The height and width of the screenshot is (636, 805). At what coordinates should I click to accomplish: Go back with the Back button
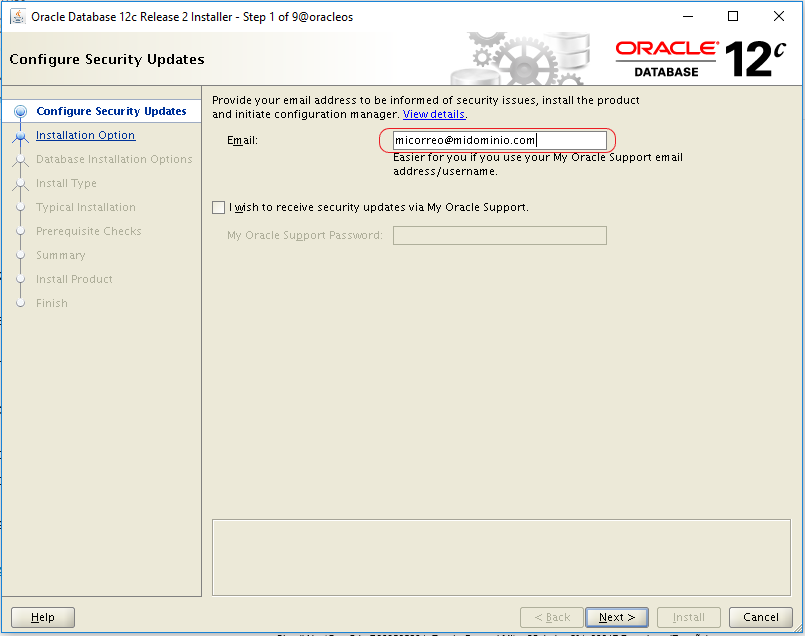[x=552, y=617]
